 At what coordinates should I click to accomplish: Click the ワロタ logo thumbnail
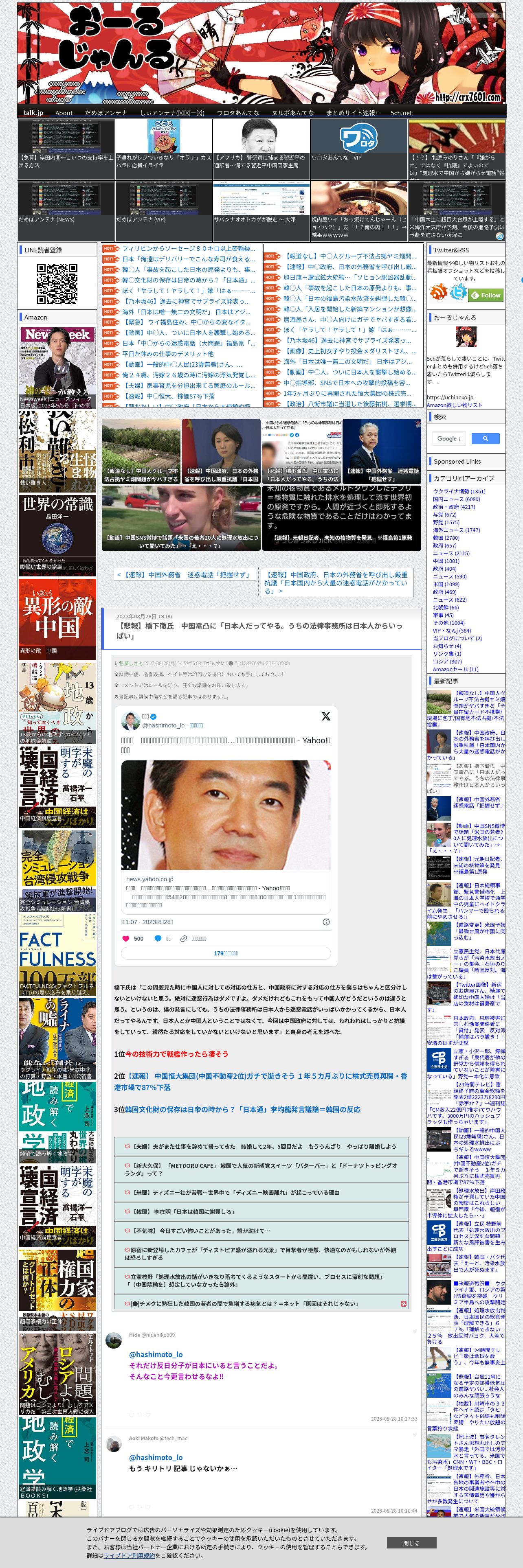pos(358,136)
